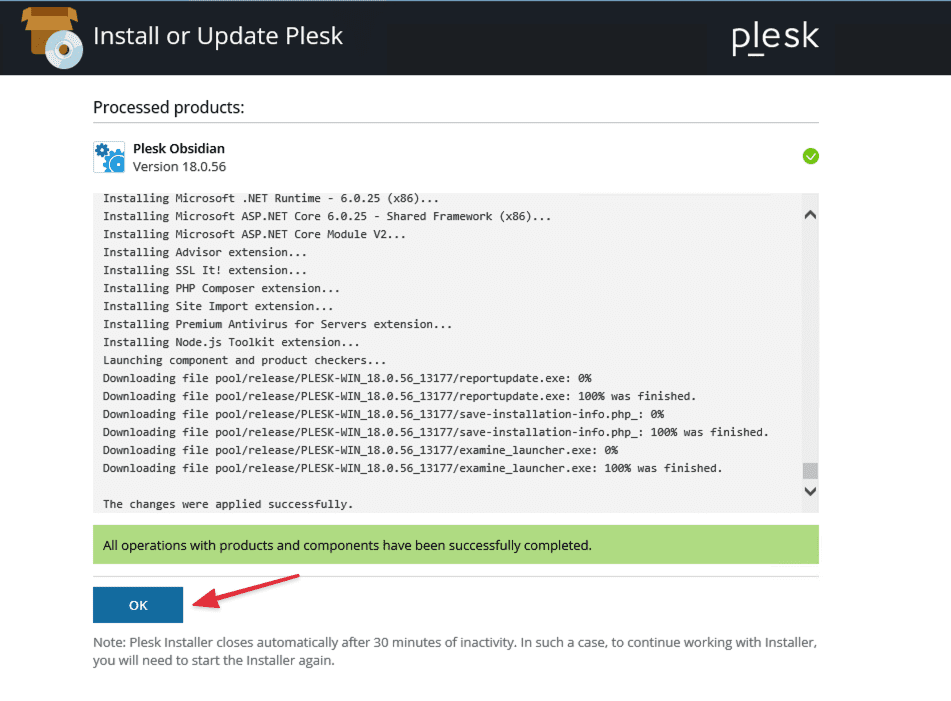This screenshot has width=951, height=701.
Task: Click the green completion message banner
Action: pos(455,545)
